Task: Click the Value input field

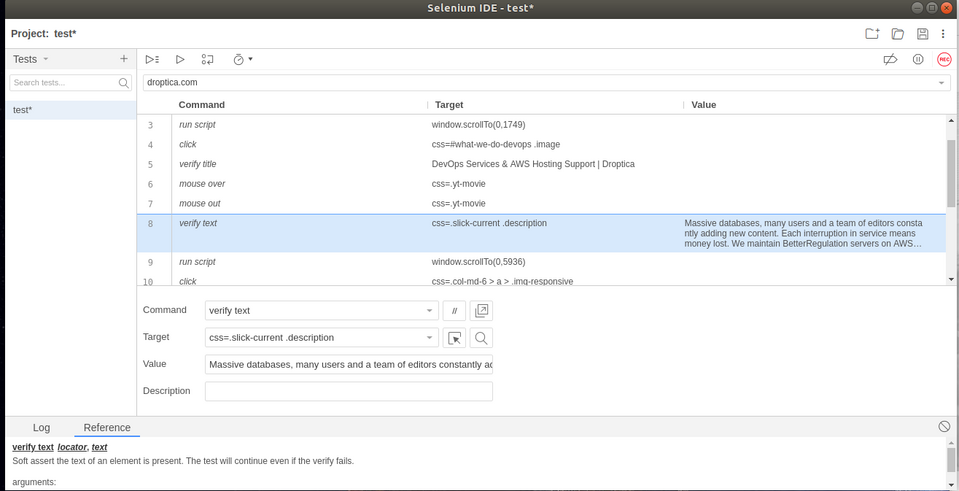Action: [349, 364]
